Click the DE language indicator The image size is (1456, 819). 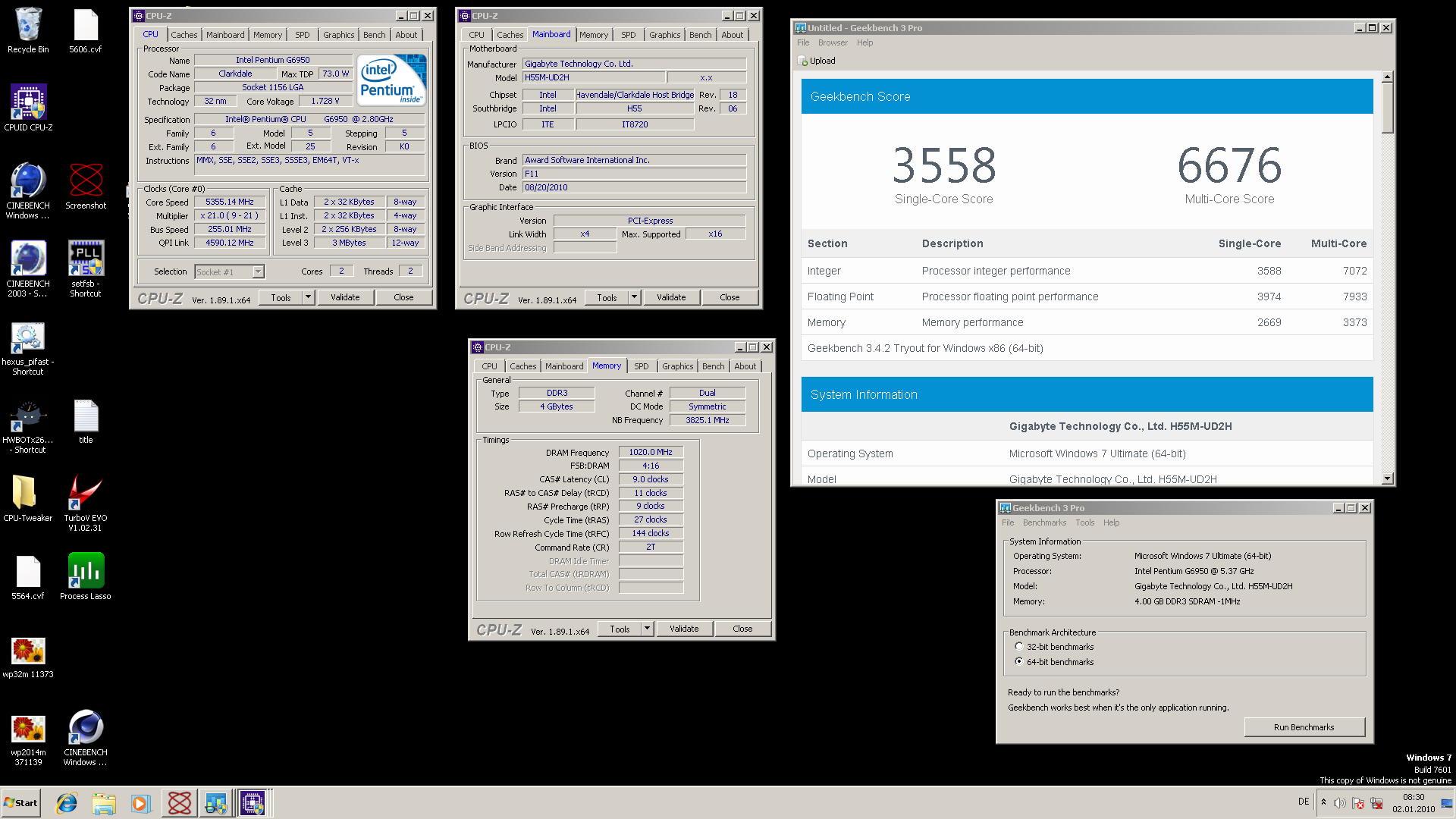[x=1303, y=802]
